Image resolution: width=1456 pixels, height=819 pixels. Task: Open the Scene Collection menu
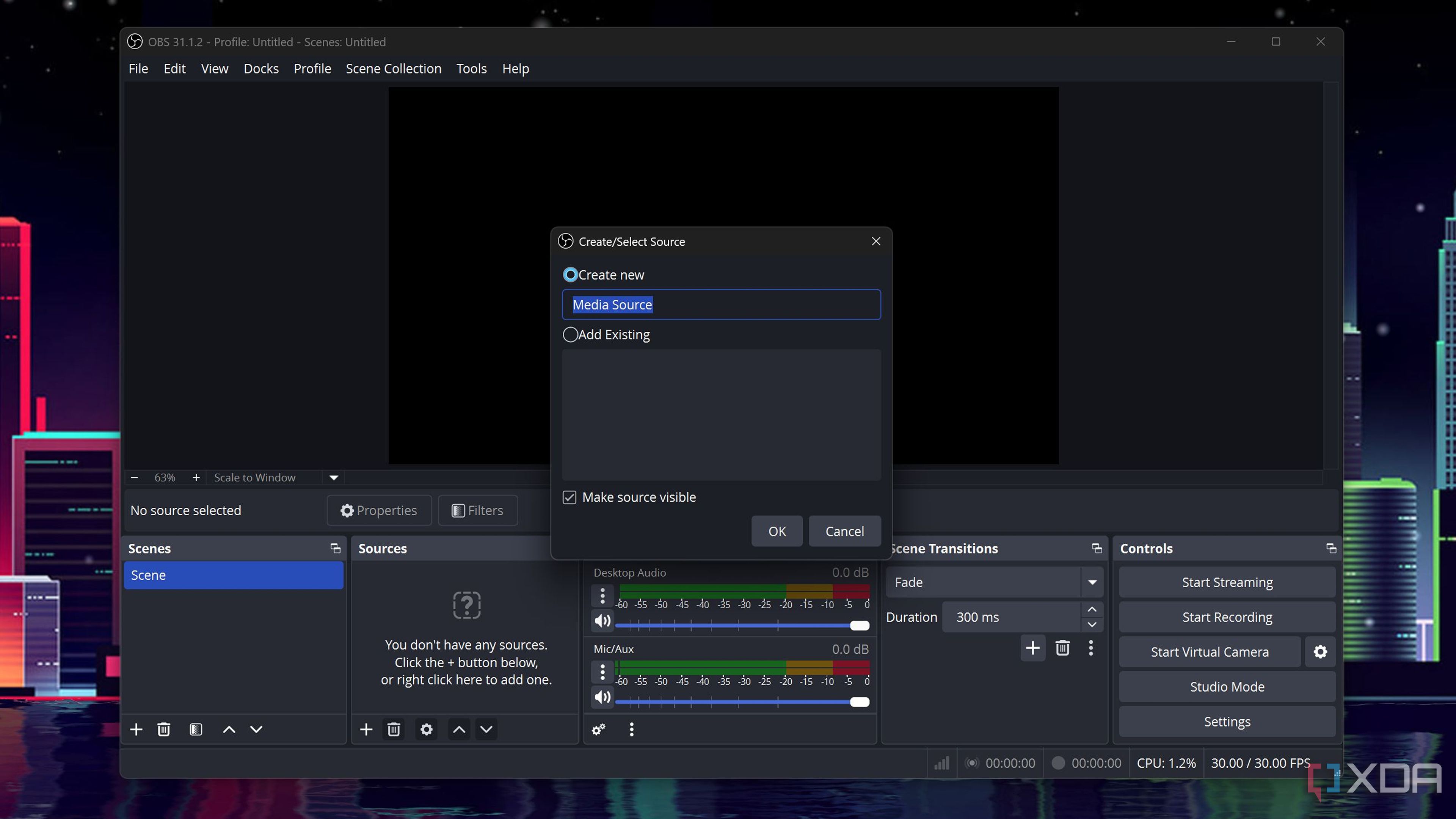(x=394, y=68)
